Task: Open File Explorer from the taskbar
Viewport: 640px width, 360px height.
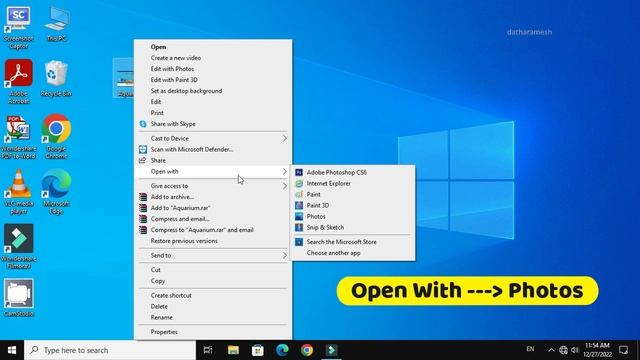Action: [233, 350]
